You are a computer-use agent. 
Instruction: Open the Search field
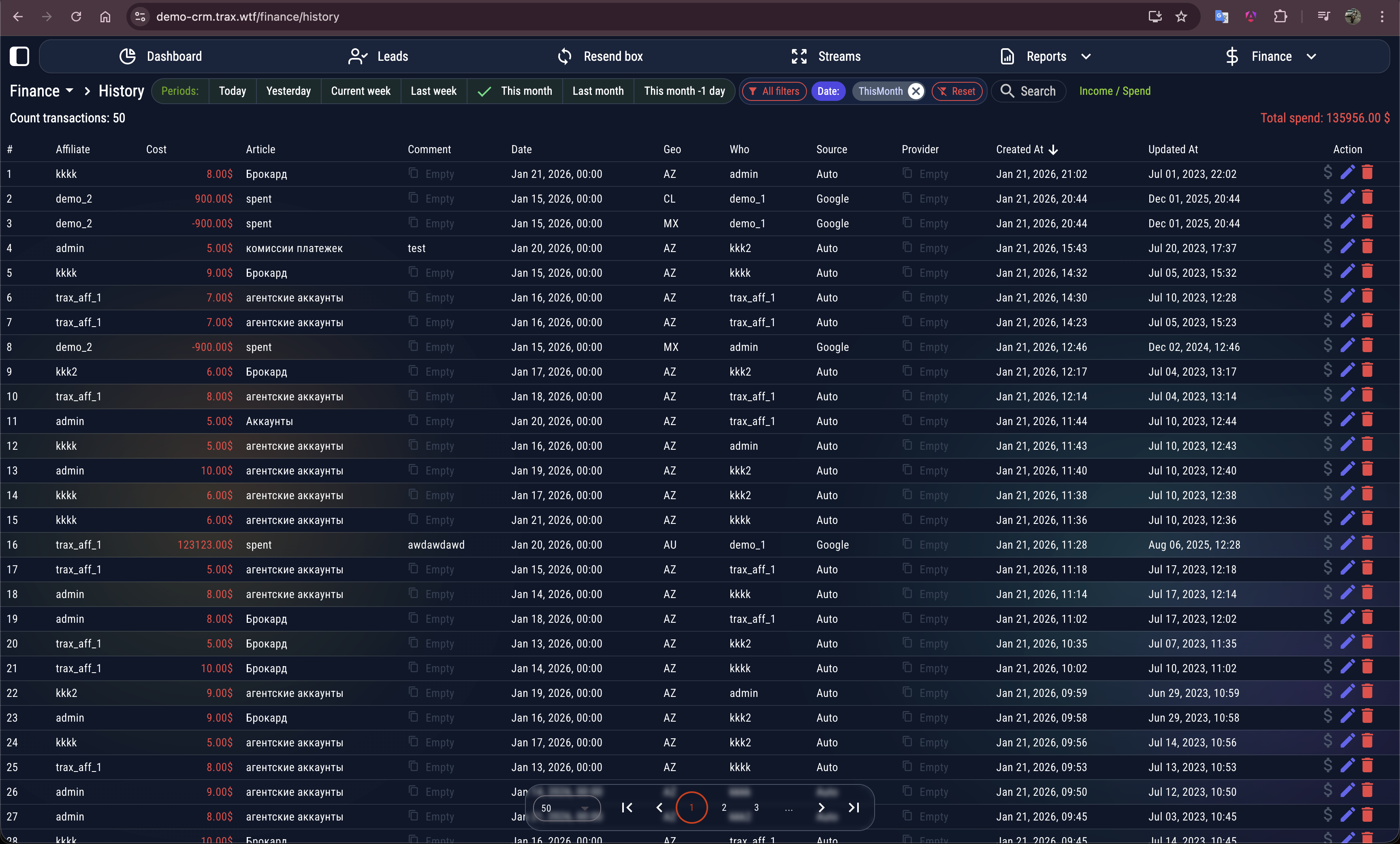[x=1028, y=91]
